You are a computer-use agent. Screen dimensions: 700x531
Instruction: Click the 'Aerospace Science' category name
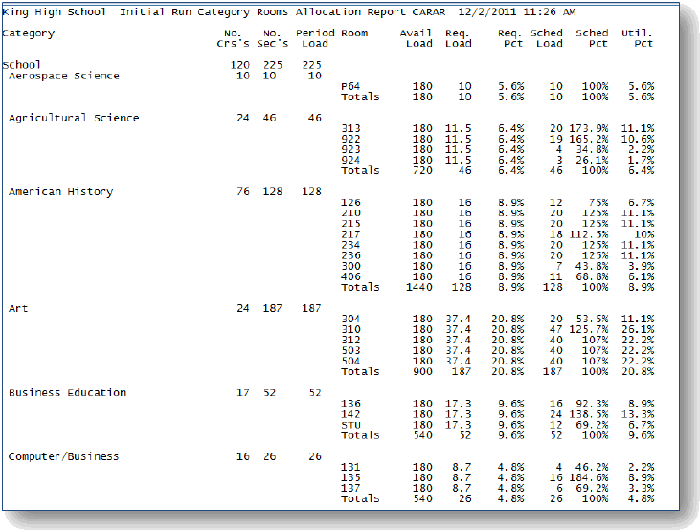(x=64, y=76)
